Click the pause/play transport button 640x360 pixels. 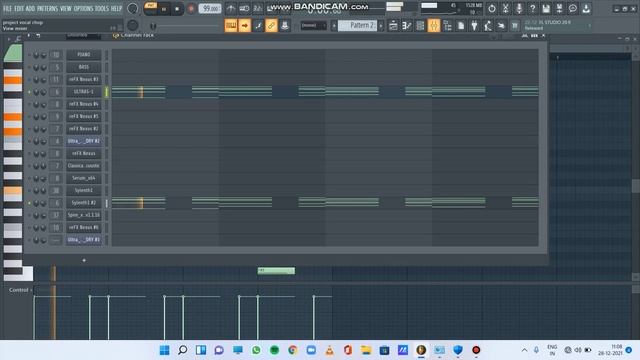[164, 9]
